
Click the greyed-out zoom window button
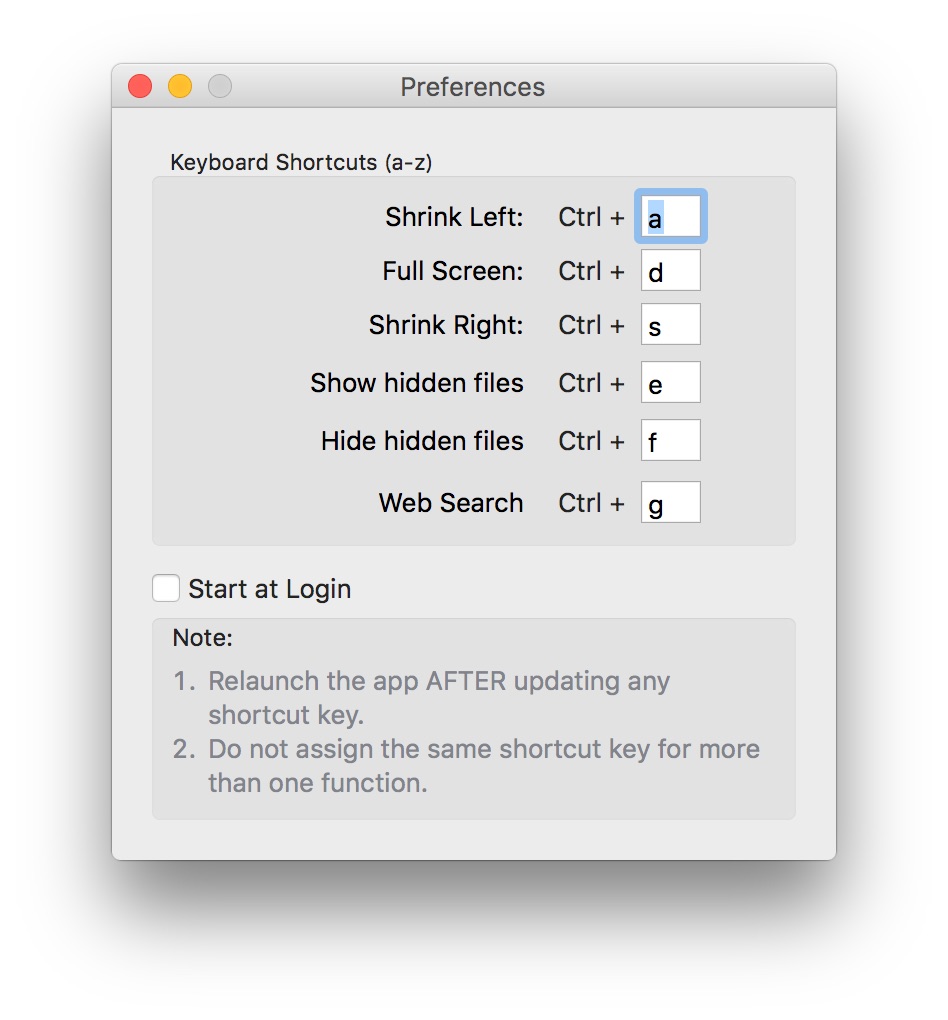pyautogui.click(x=220, y=87)
